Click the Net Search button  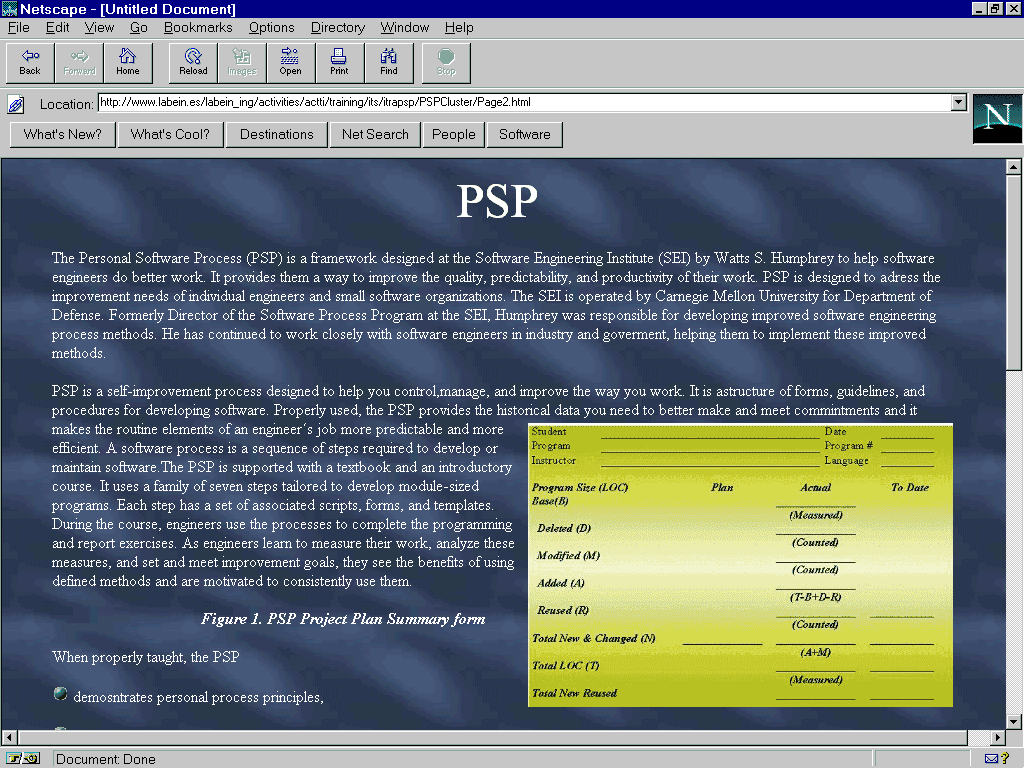375,135
